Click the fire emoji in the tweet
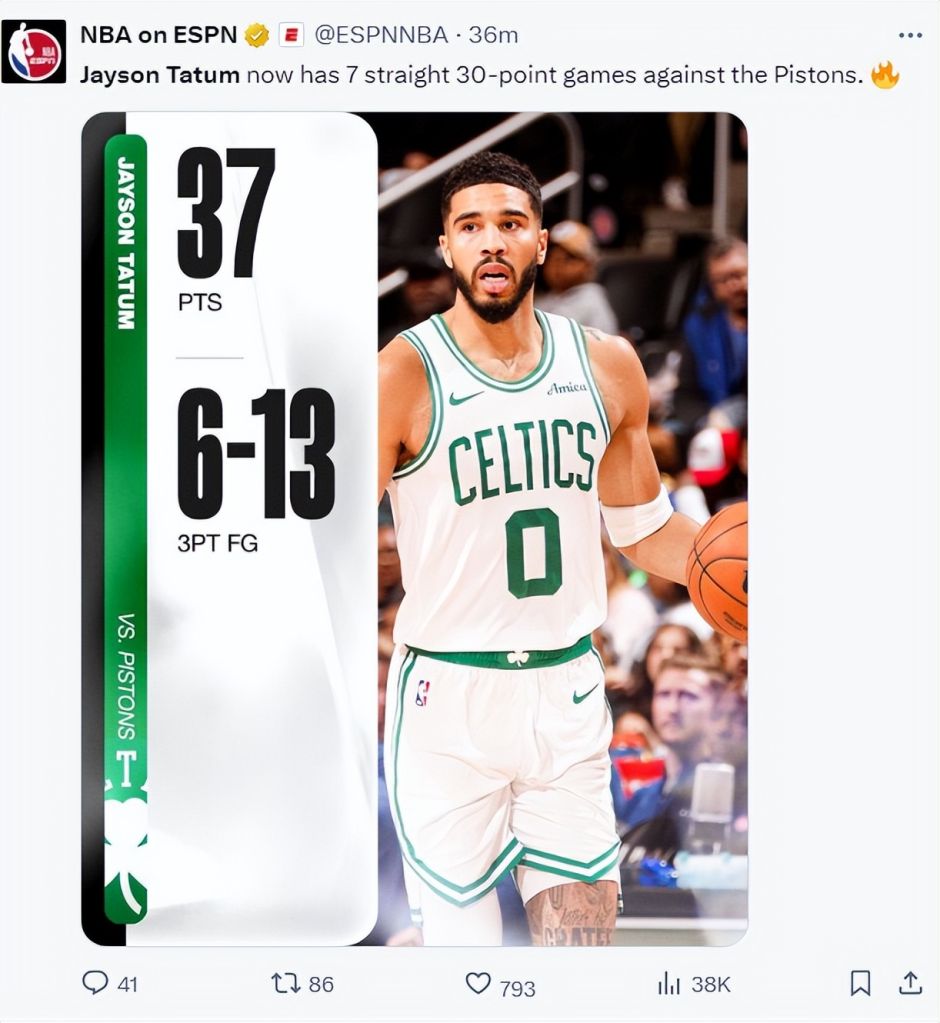Screen dimensions: 940x1023 click(x=885, y=74)
